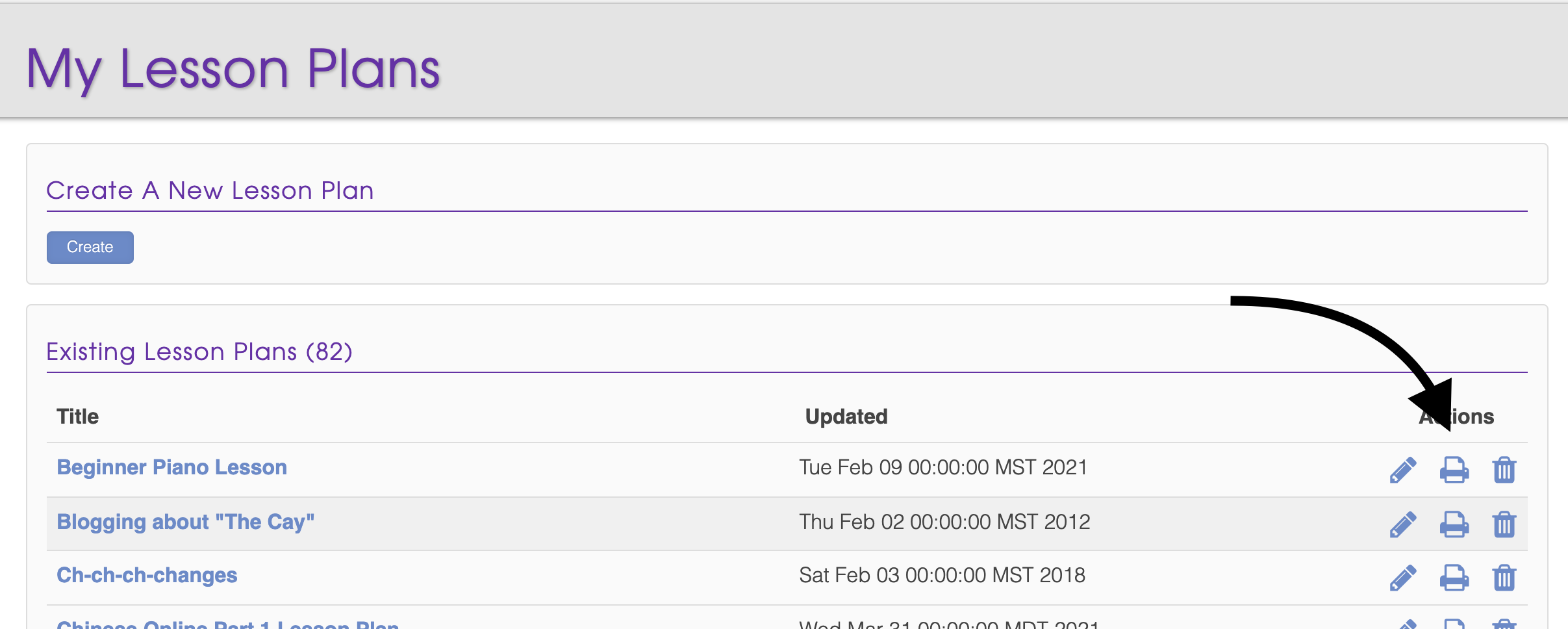Delete the Beginner Piano Lesson plan

click(1504, 470)
